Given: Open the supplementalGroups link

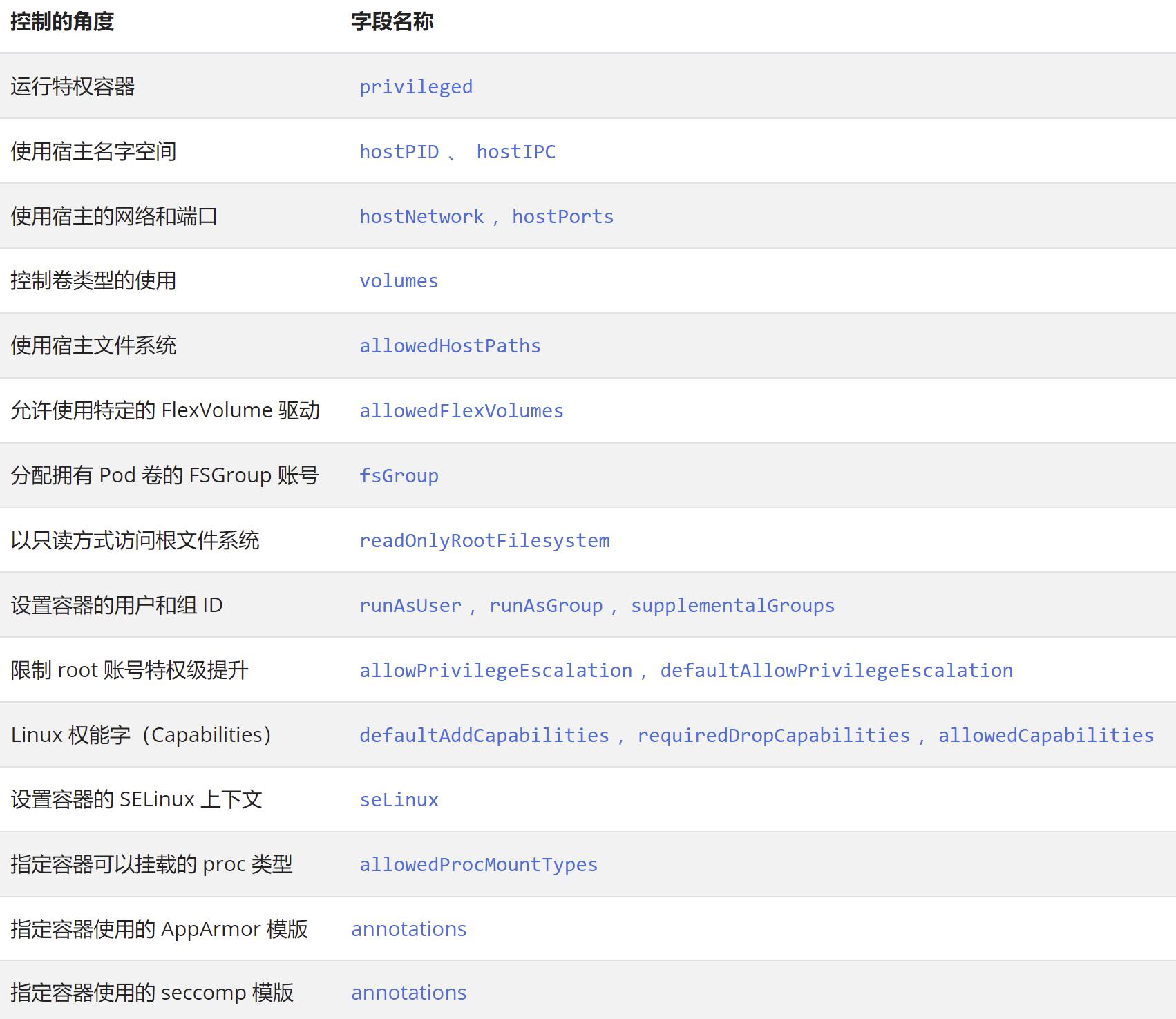Looking at the screenshot, I should (x=732, y=605).
